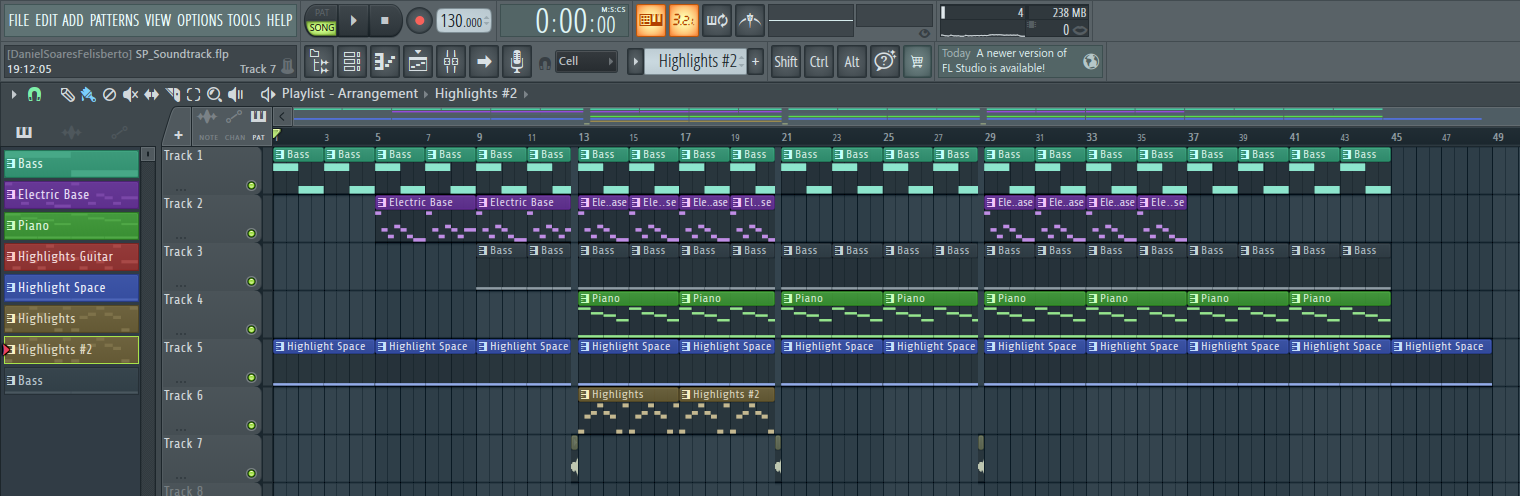Screen dimensions: 1520x496
Task: Expand pattern selector arrow before Highlights #2
Action: 635,62
